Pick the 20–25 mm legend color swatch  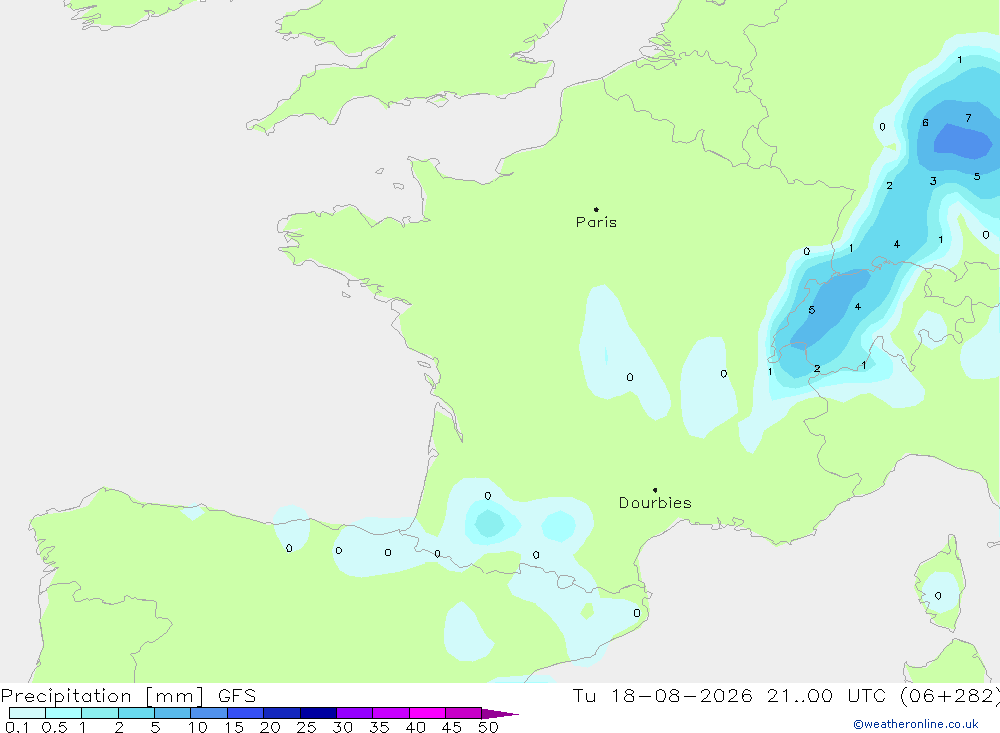click(x=282, y=713)
